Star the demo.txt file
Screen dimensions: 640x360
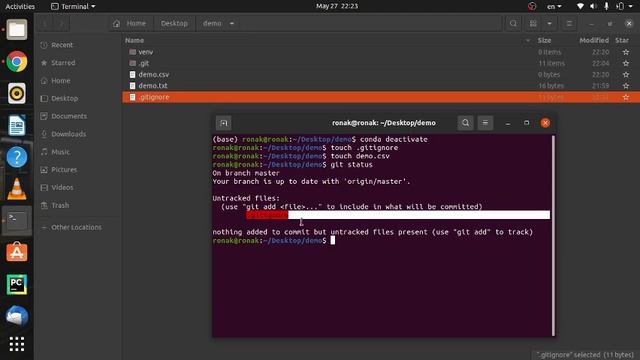click(626, 86)
